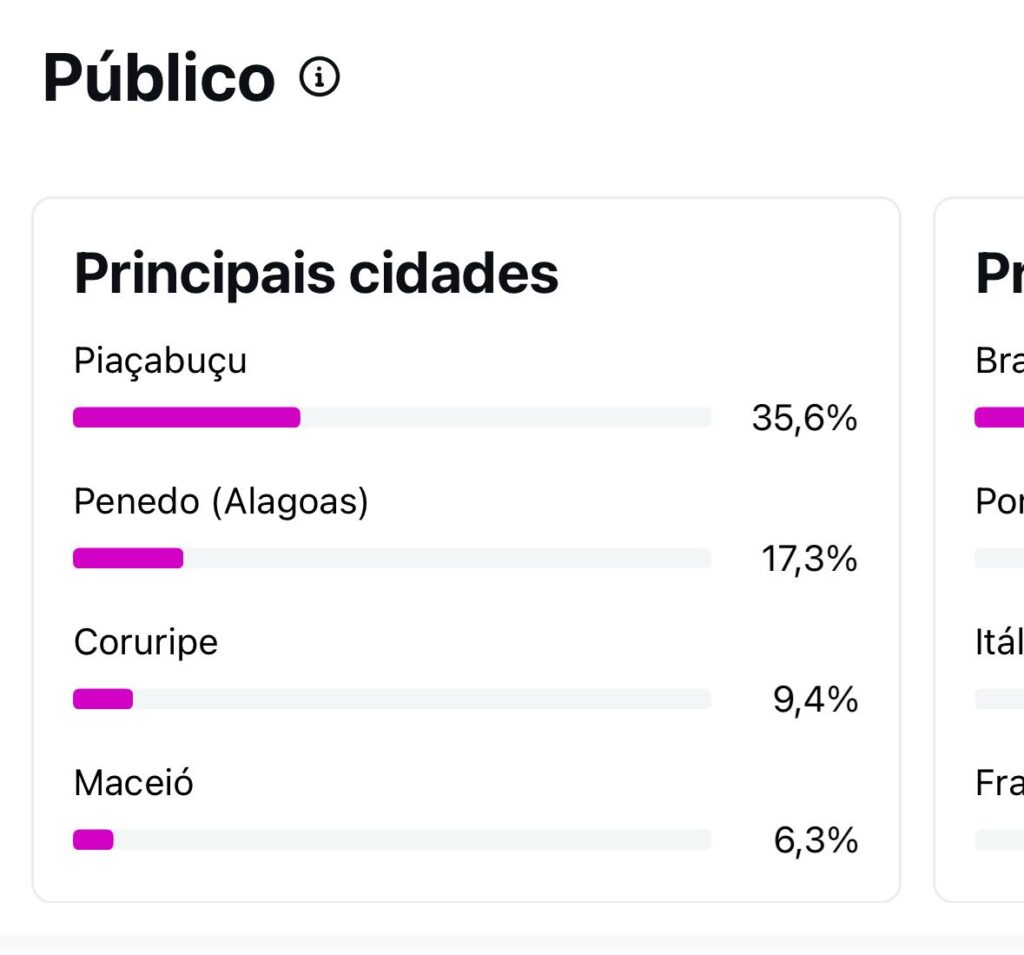This screenshot has height=955, width=1024.
Task: Select the 9,4% percentage value
Action: coord(815,701)
